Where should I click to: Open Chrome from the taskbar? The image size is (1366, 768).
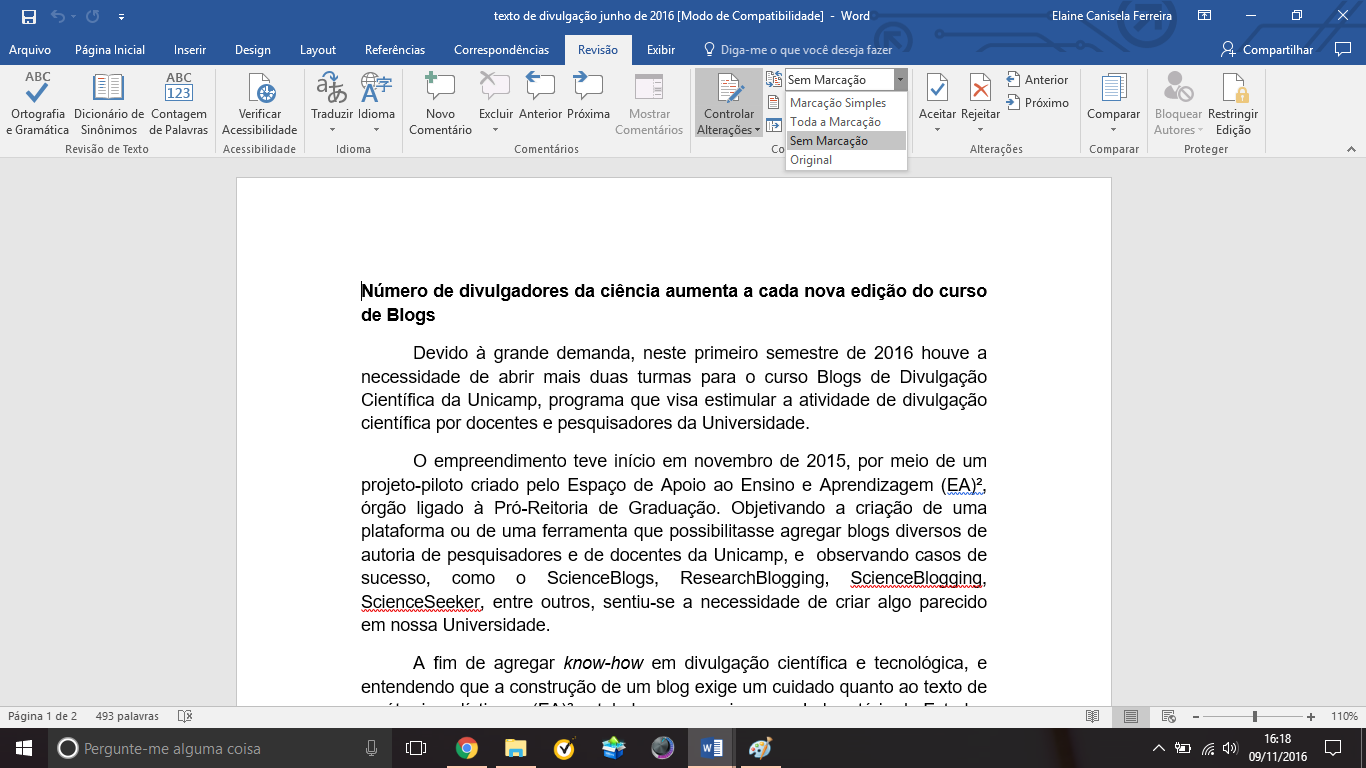click(x=467, y=748)
